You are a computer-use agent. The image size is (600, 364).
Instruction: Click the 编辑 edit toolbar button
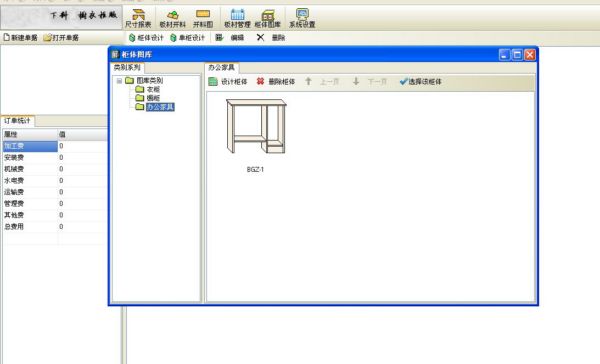[x=230, y=38]
